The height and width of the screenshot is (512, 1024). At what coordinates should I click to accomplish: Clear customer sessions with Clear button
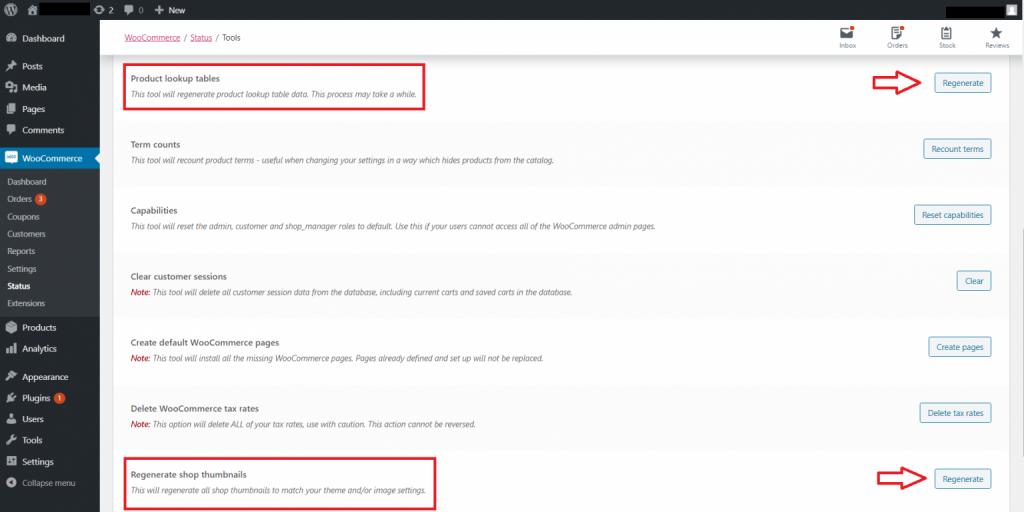(974, 281)
